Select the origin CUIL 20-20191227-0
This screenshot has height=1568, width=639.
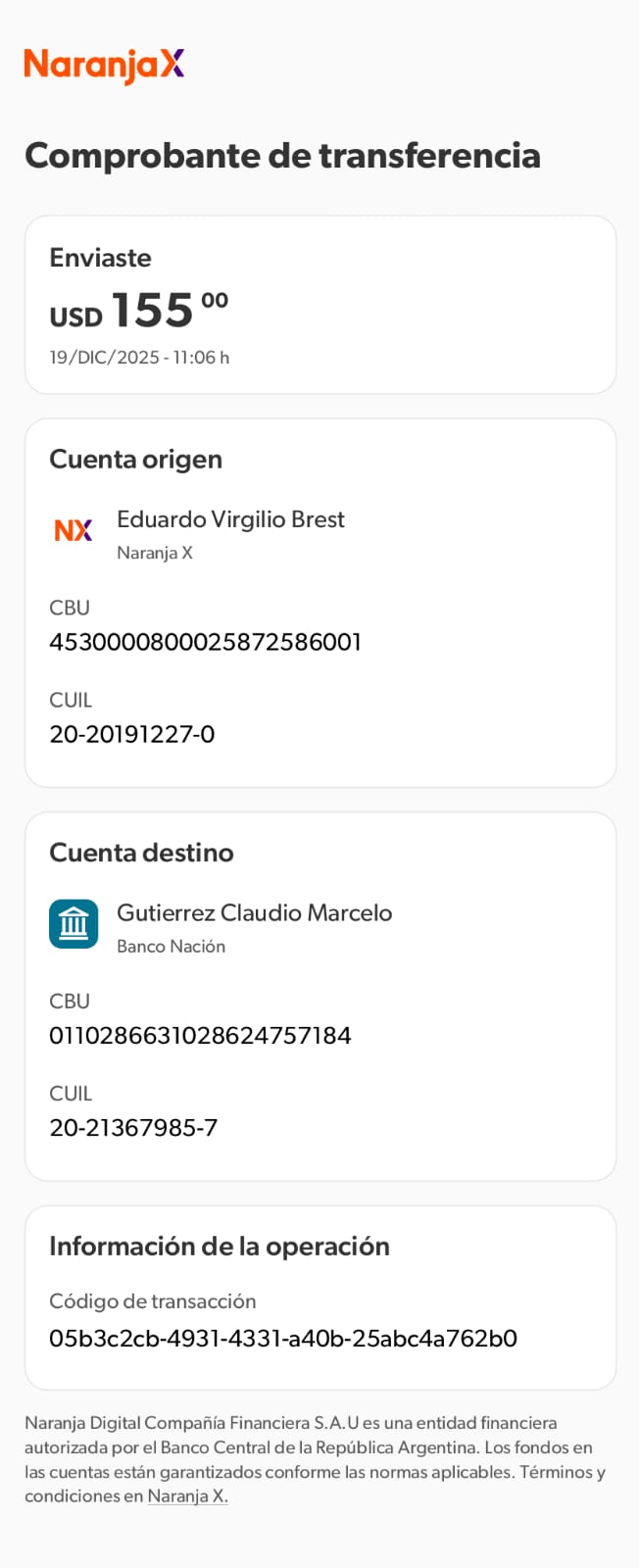(132, 734)
